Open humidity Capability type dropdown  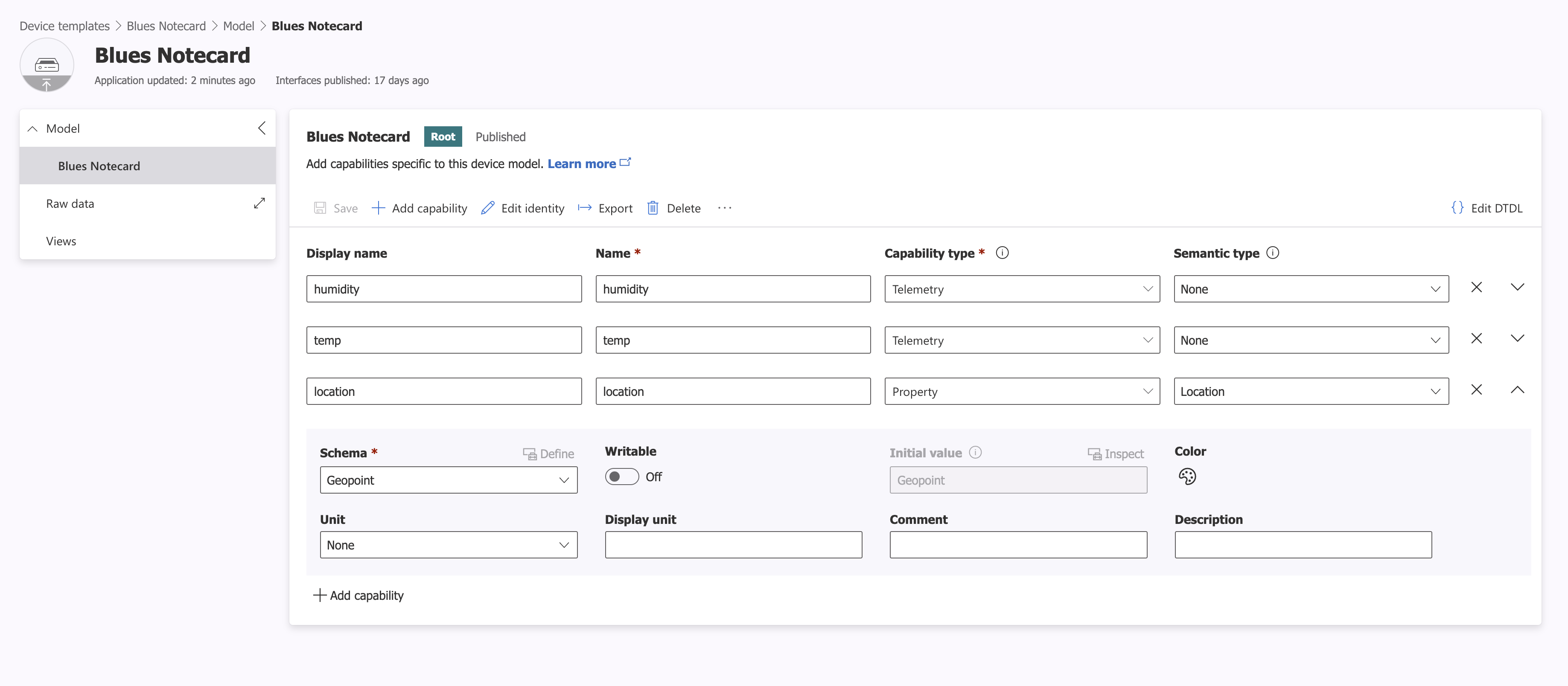(x=1022, y=289)
